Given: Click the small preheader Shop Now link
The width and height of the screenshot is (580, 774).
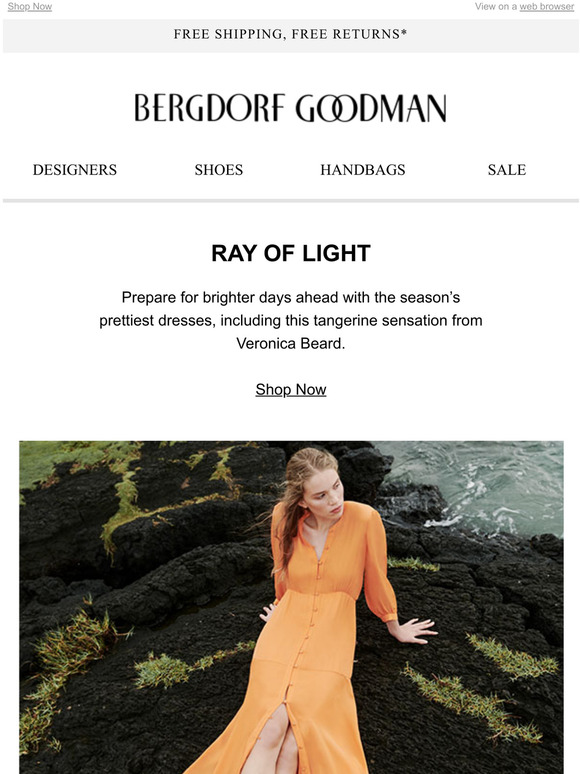Looking at the screenshot, I should tap(30, 6).
